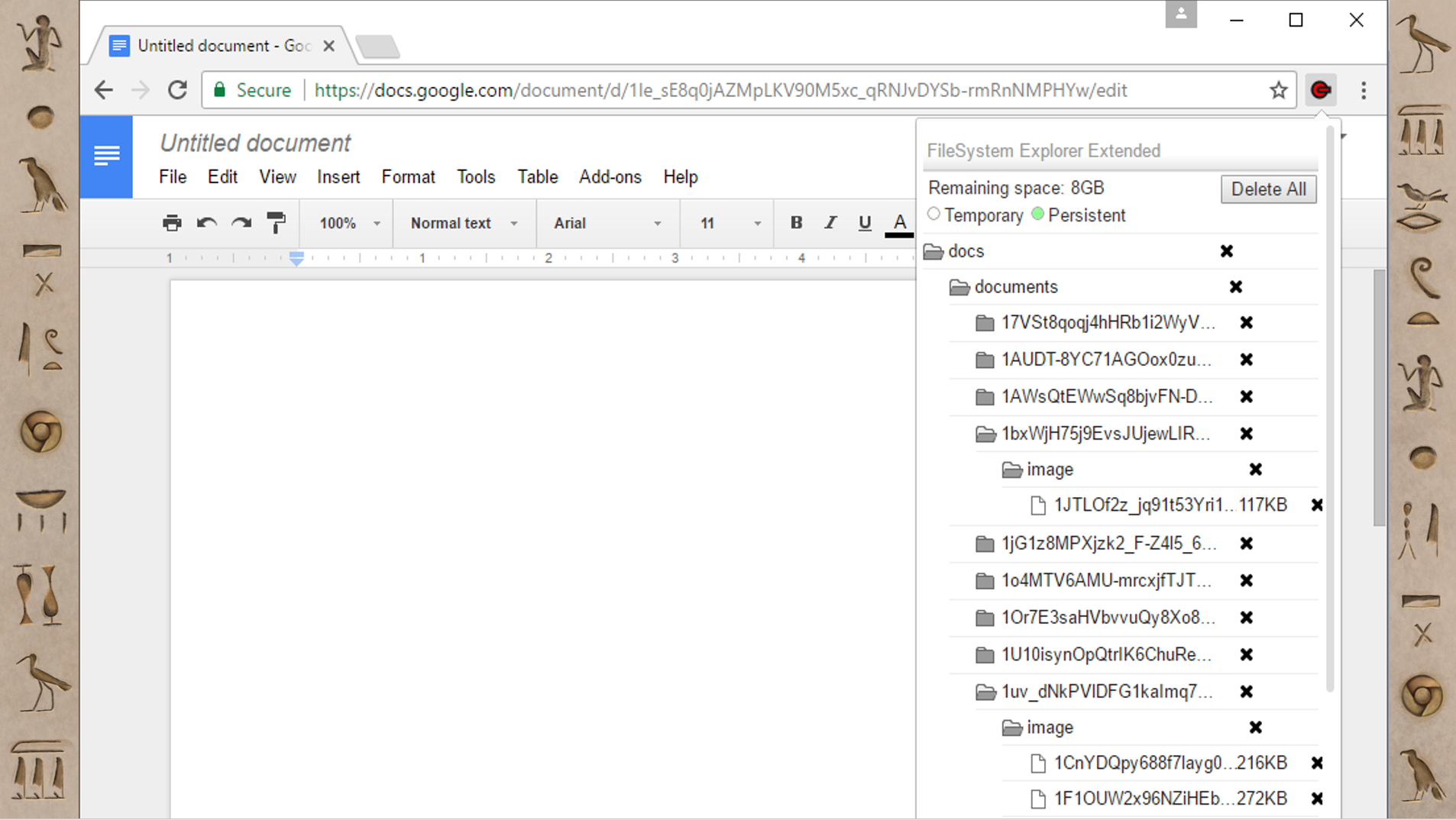1456x820 pixels.
Task: Delete the docs folder with its X
Action: [x=1227, y=251]
